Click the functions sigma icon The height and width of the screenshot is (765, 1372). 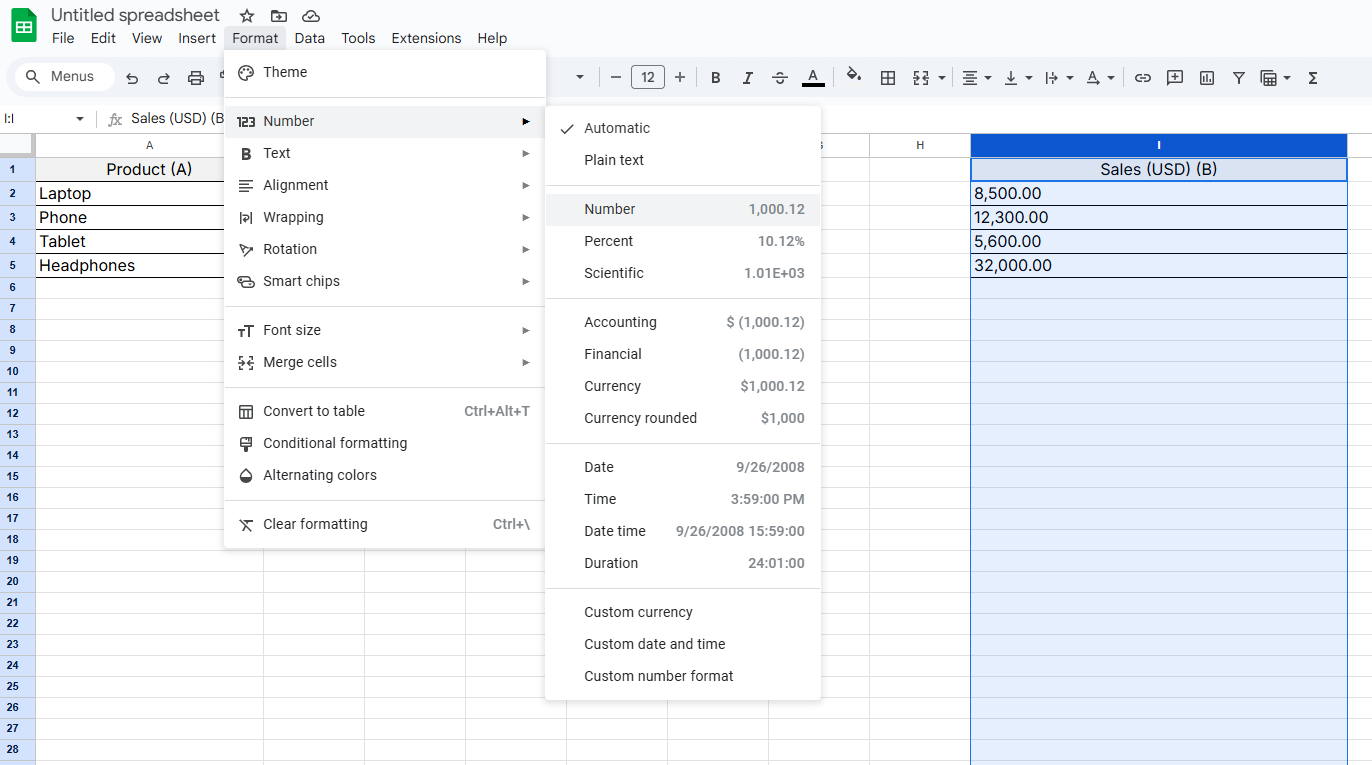click(x=1313, y=78)
